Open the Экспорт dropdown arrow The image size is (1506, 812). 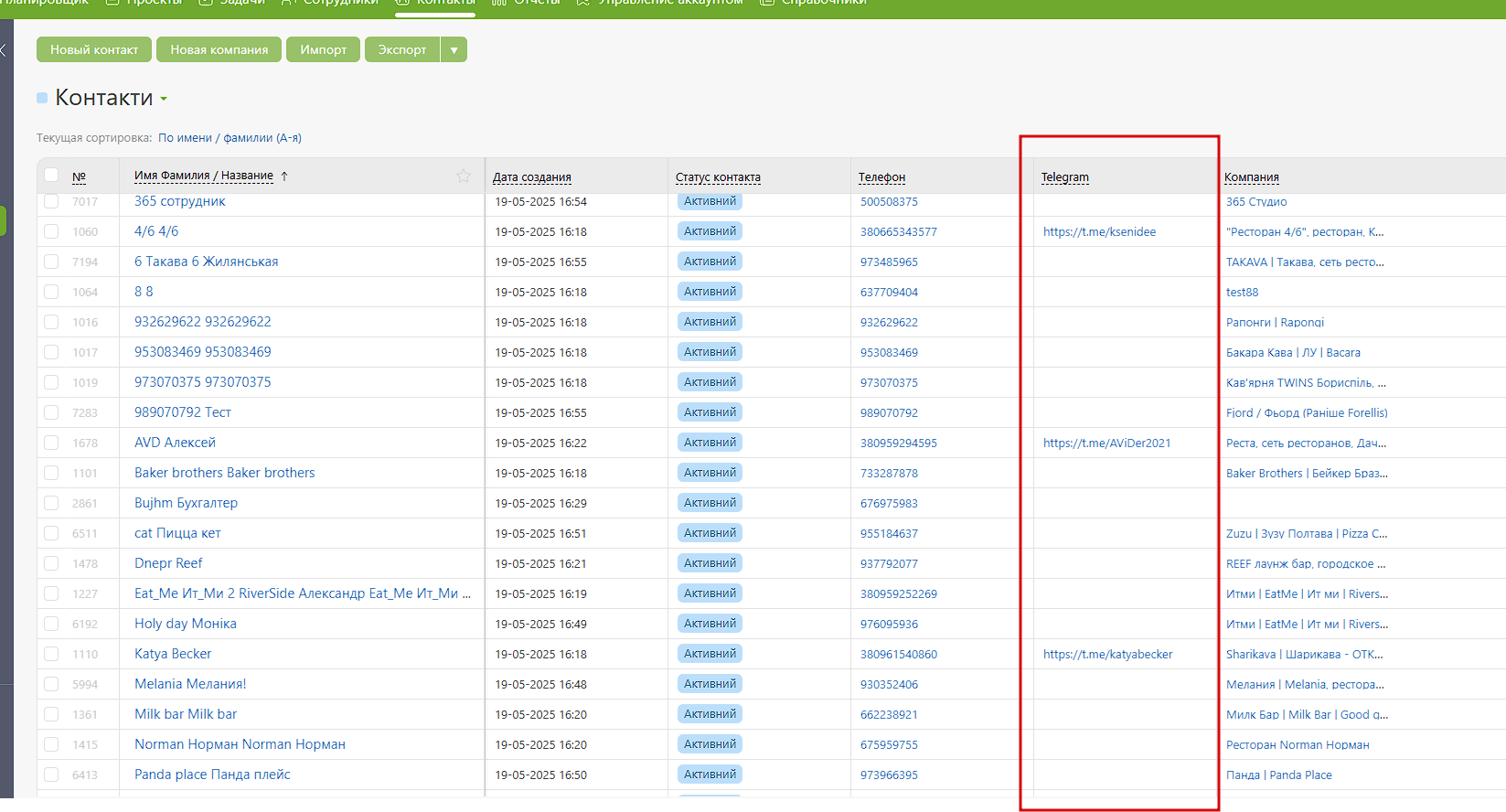coord(454,49)
